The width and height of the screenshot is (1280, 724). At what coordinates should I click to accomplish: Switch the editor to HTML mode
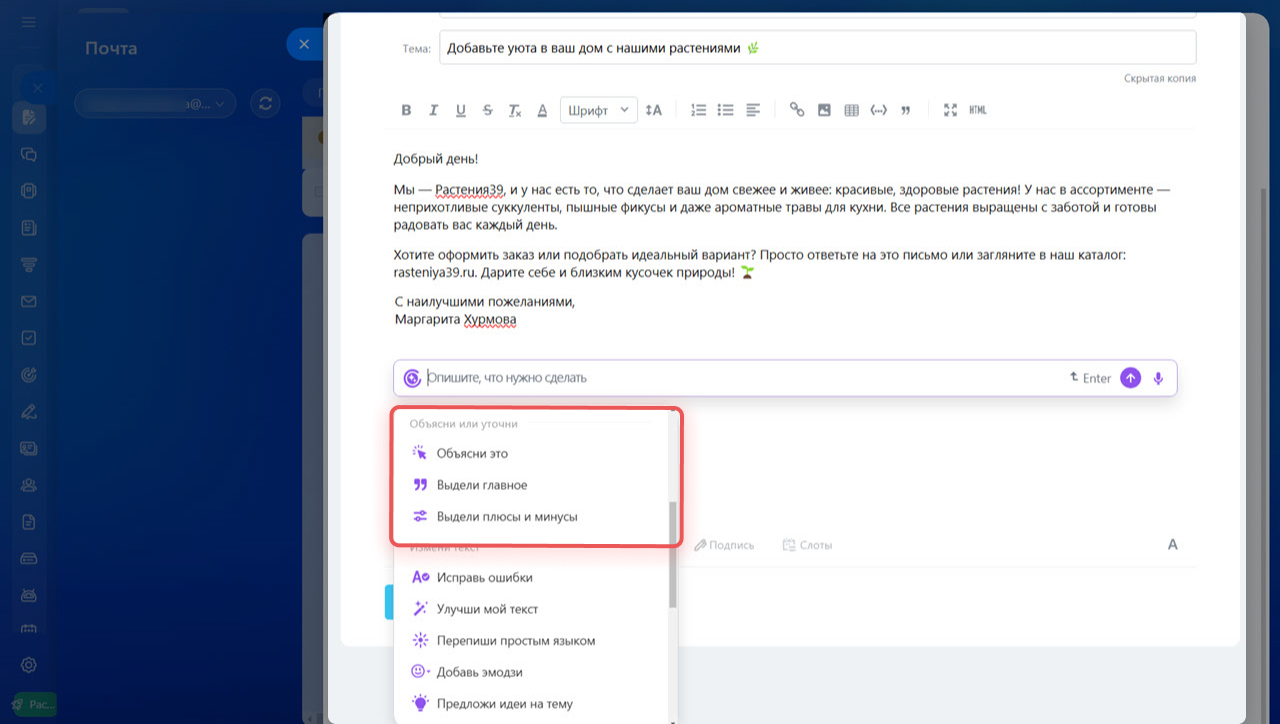[x=978, y=110]
